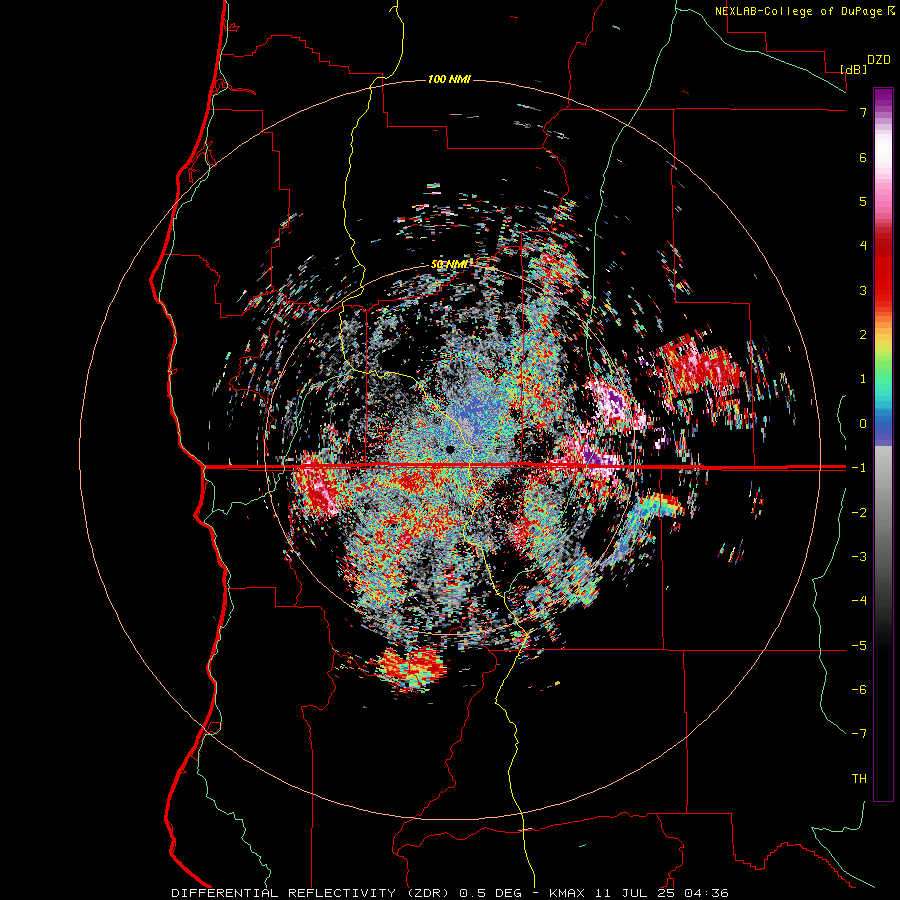Click the -4 dB scale value
This screenshot has width=900, height=900.
click(x=859, y=601)
